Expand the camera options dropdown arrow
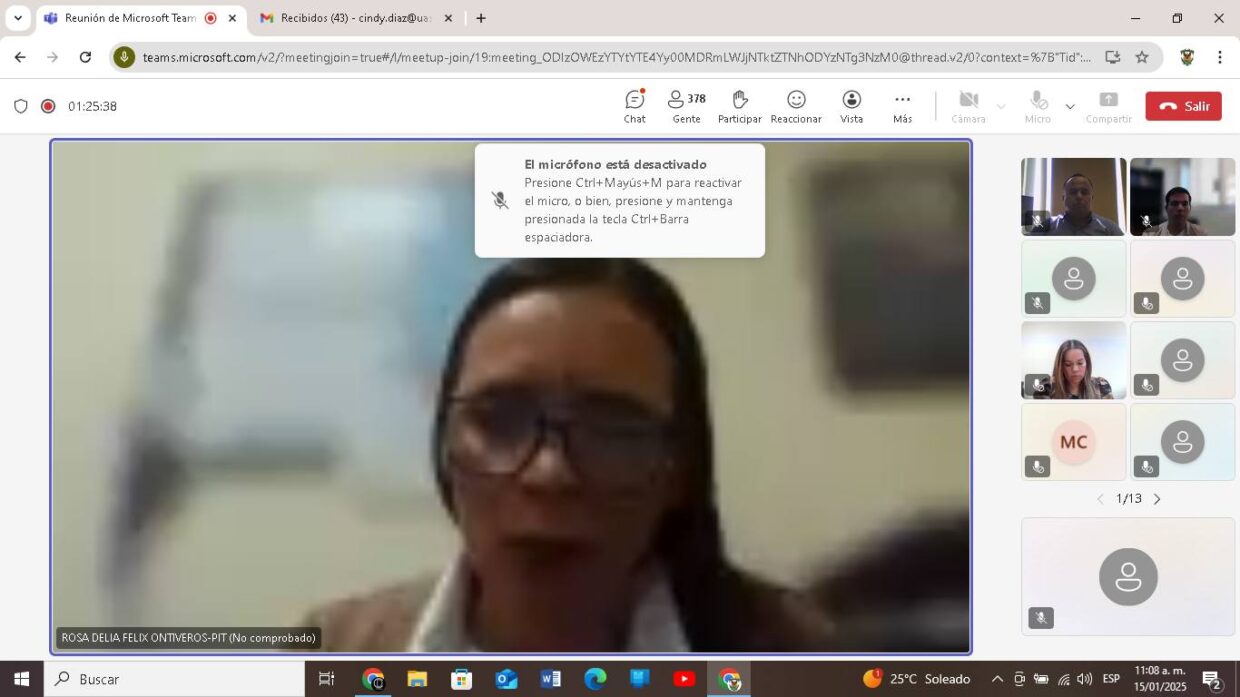Viewport: 1240px width, 697px height. point(1001,106)
